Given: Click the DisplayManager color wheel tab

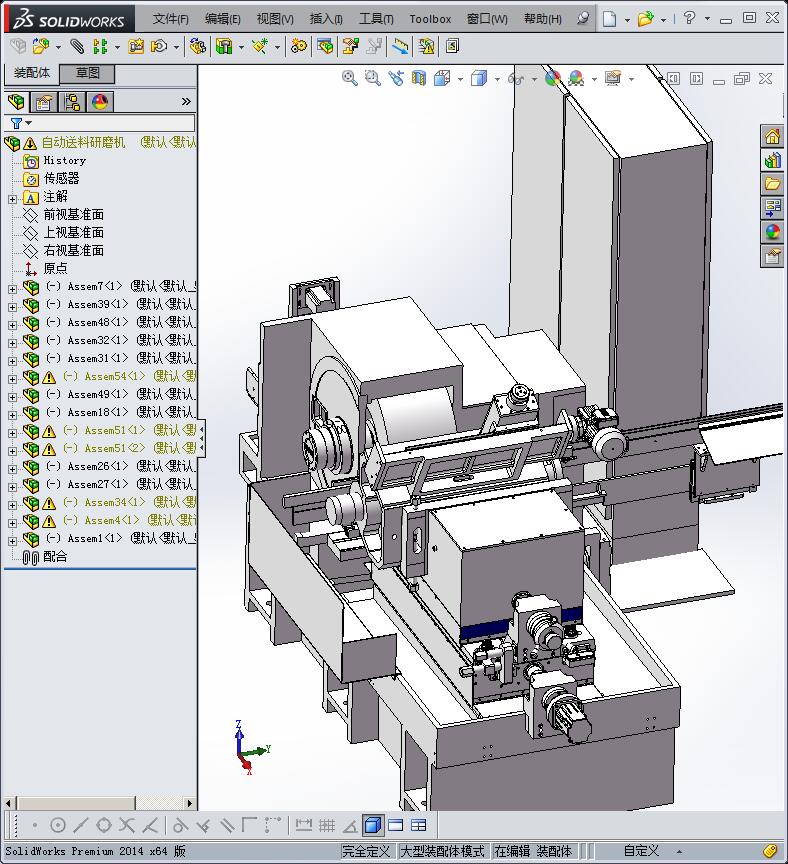Looking at the screenshot, I should [100, 102].
